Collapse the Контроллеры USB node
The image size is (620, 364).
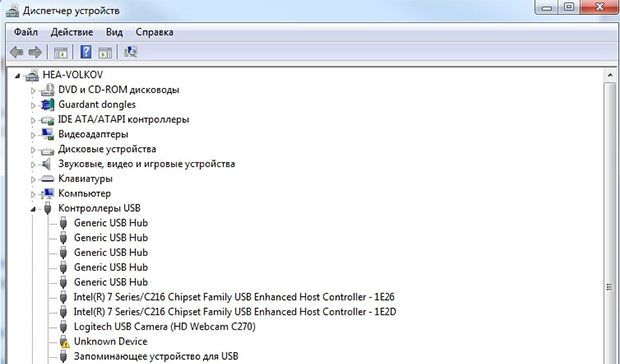click(x=33, y=209)
